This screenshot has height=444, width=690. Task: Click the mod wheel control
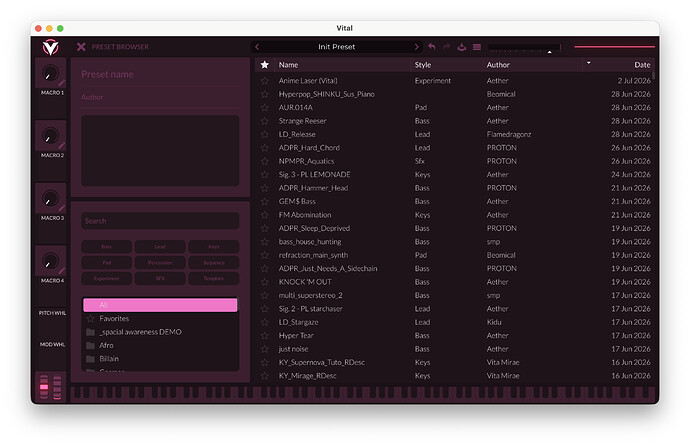click(x=57, y=387)
